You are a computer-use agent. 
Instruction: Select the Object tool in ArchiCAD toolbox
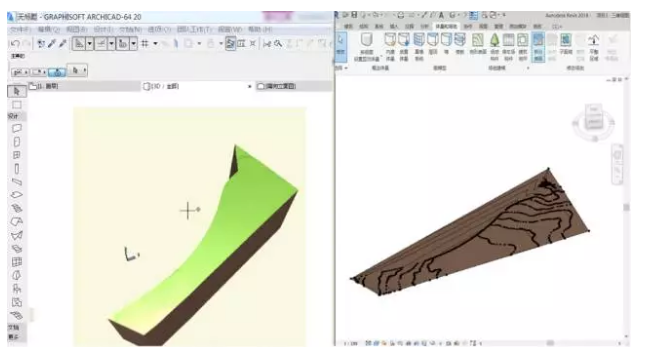pyautogui.click(x=16, y=288)
